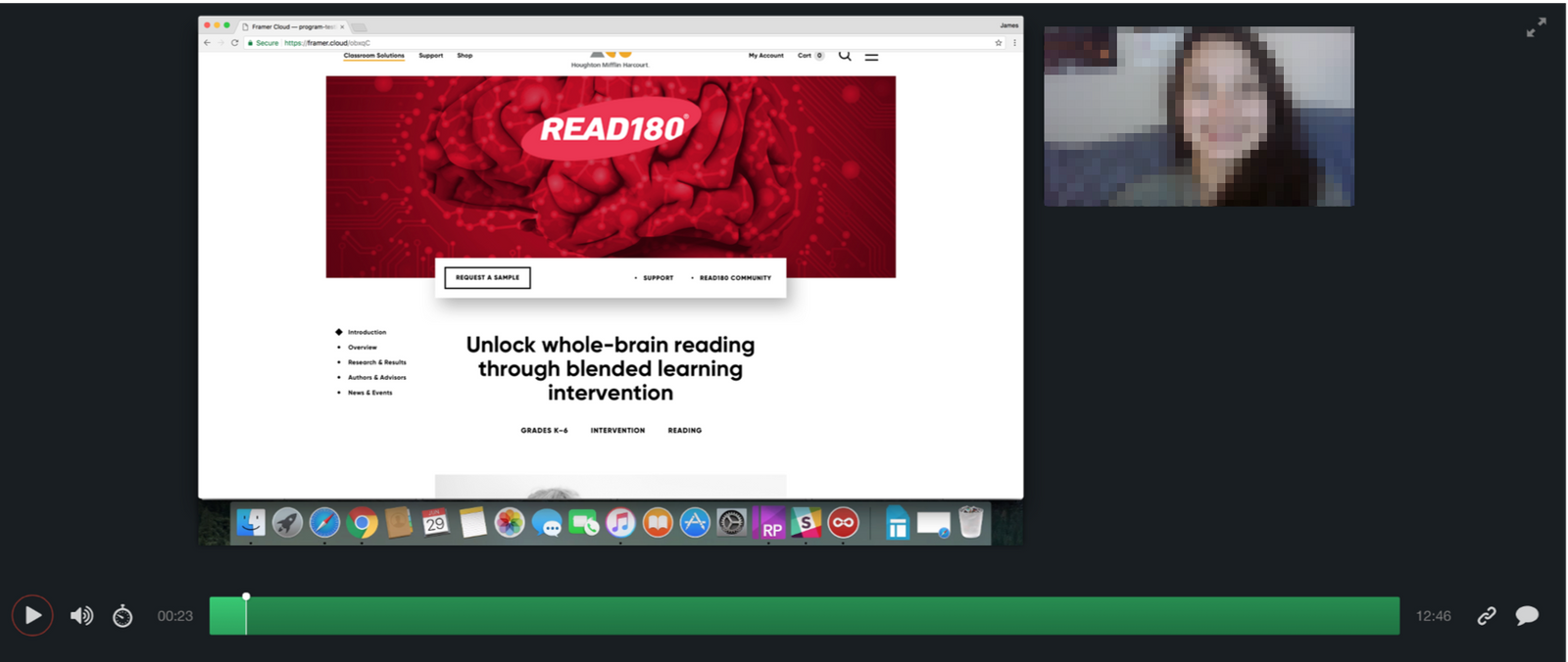Viewport: 1568px width, 662px height.
Task: Close the Framer Cloud browser tab
Action: [x=342, y=26]
